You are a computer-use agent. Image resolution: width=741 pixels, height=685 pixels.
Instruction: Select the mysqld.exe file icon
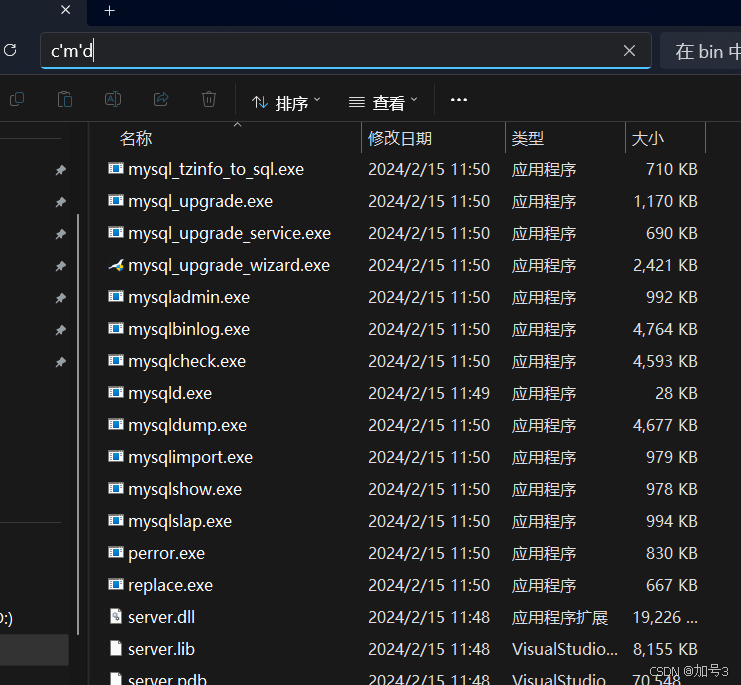[116, 393]
